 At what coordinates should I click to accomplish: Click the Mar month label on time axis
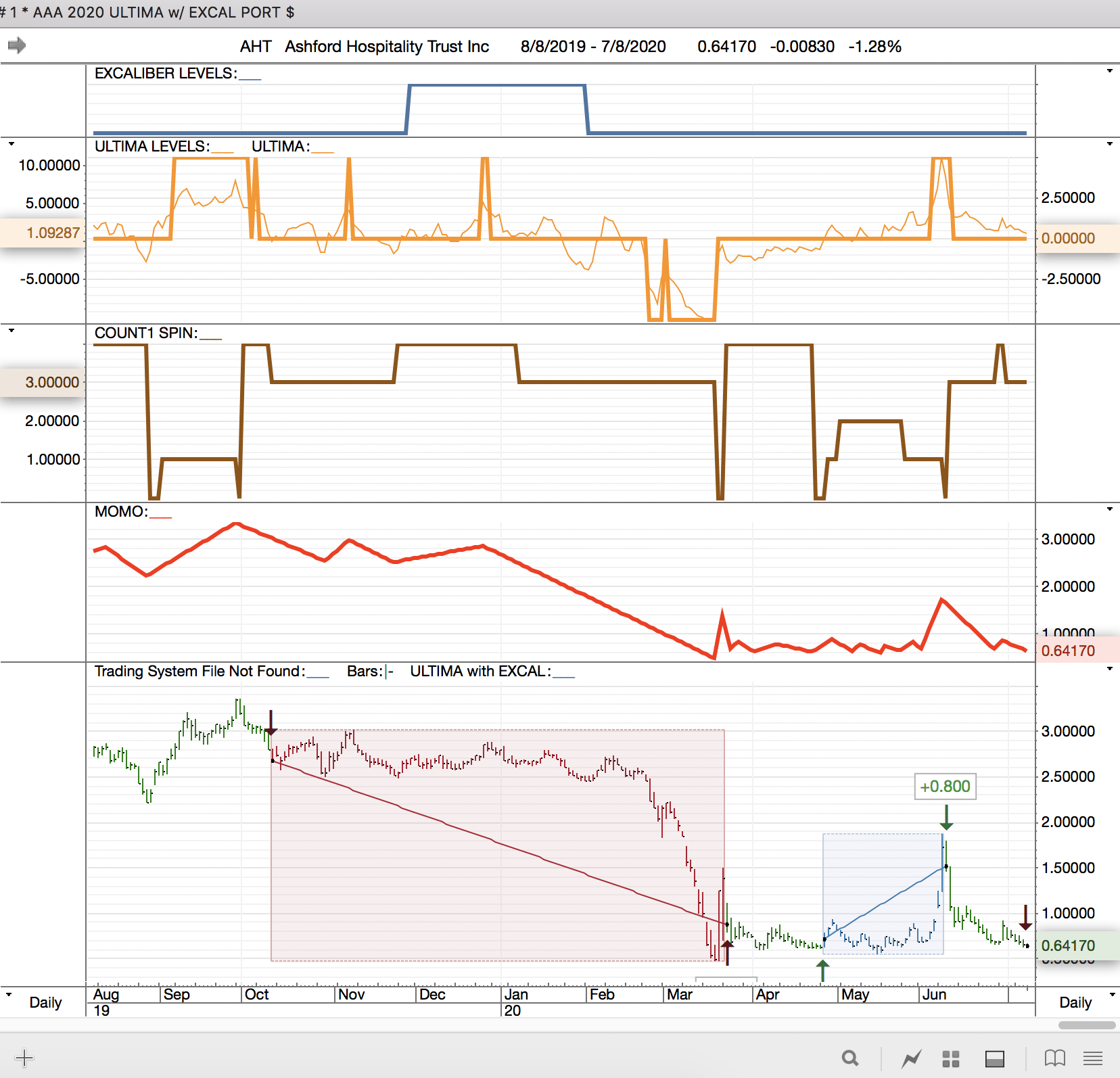680,994
